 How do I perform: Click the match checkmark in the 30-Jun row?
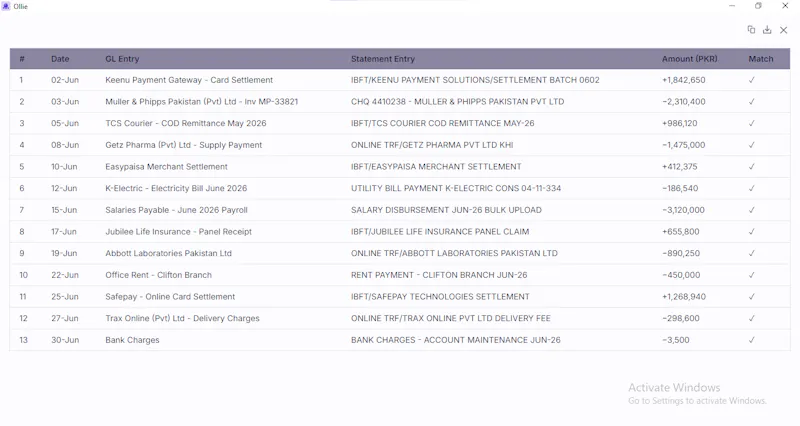coord(752,340)
